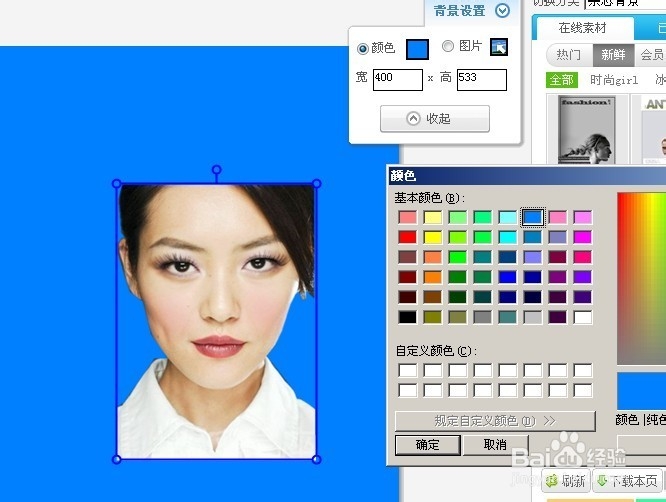Click the top-right resize handle of the photo

pyautogui.click(x=316, y=183)
